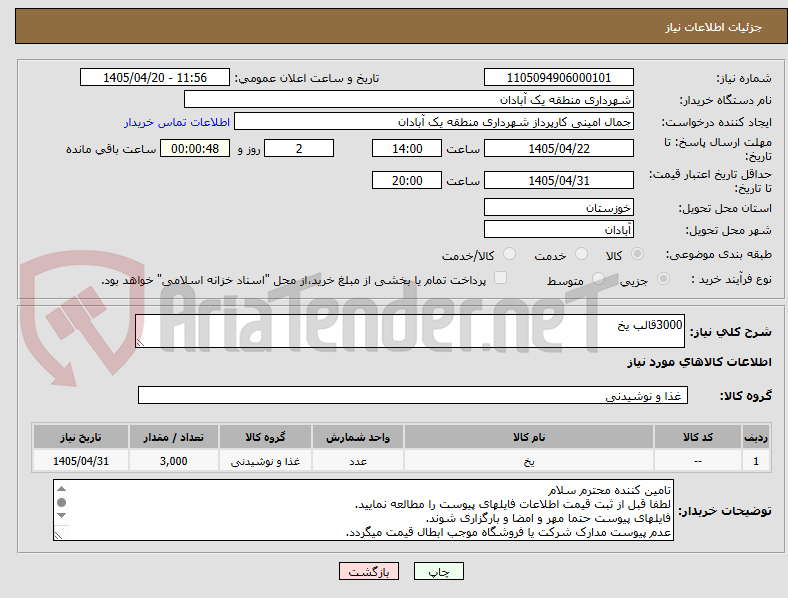
Task: Click the چاپ (print) button
Action: point(438,571)
